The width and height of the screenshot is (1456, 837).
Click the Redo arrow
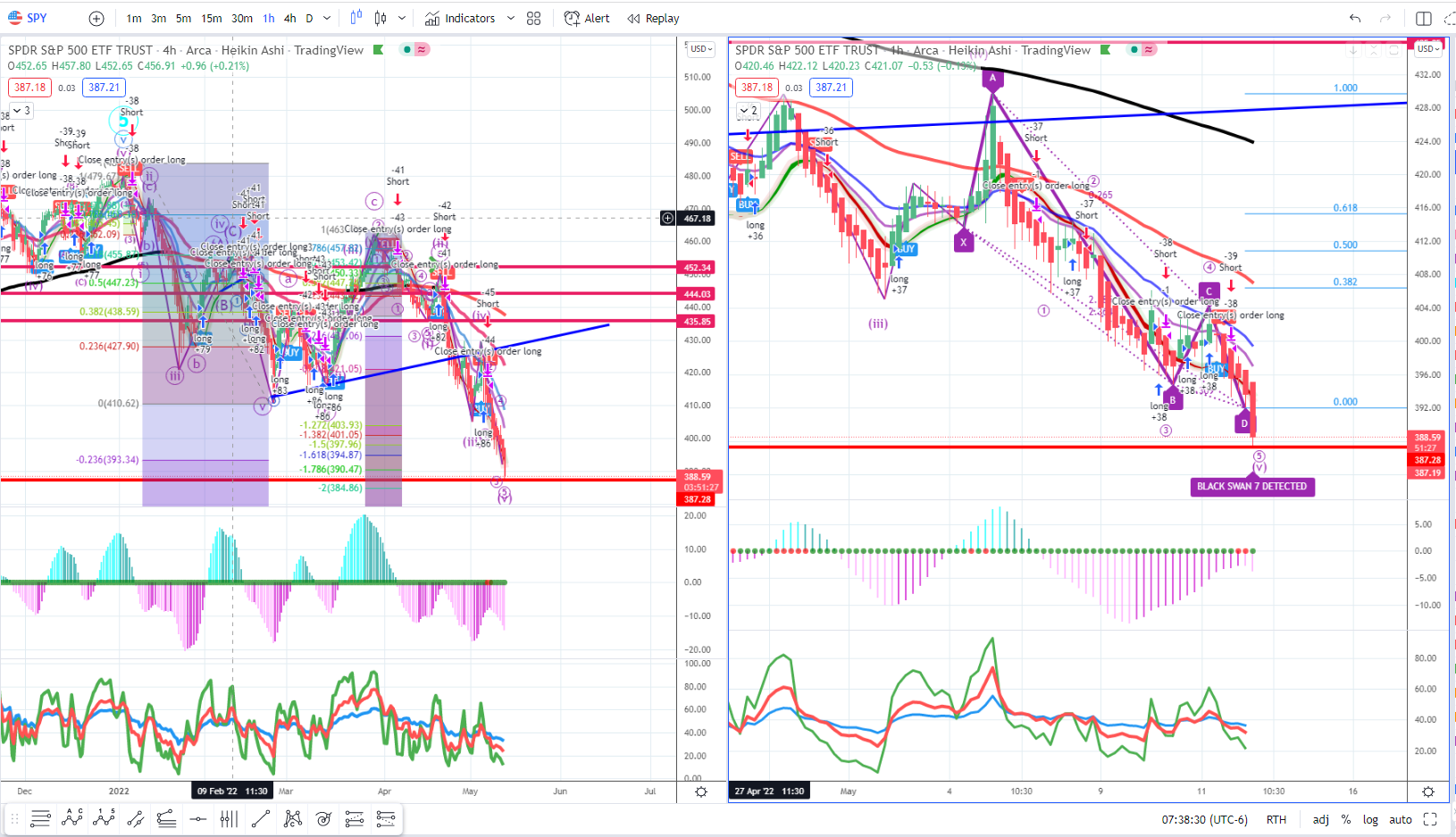click(1385, 19)
